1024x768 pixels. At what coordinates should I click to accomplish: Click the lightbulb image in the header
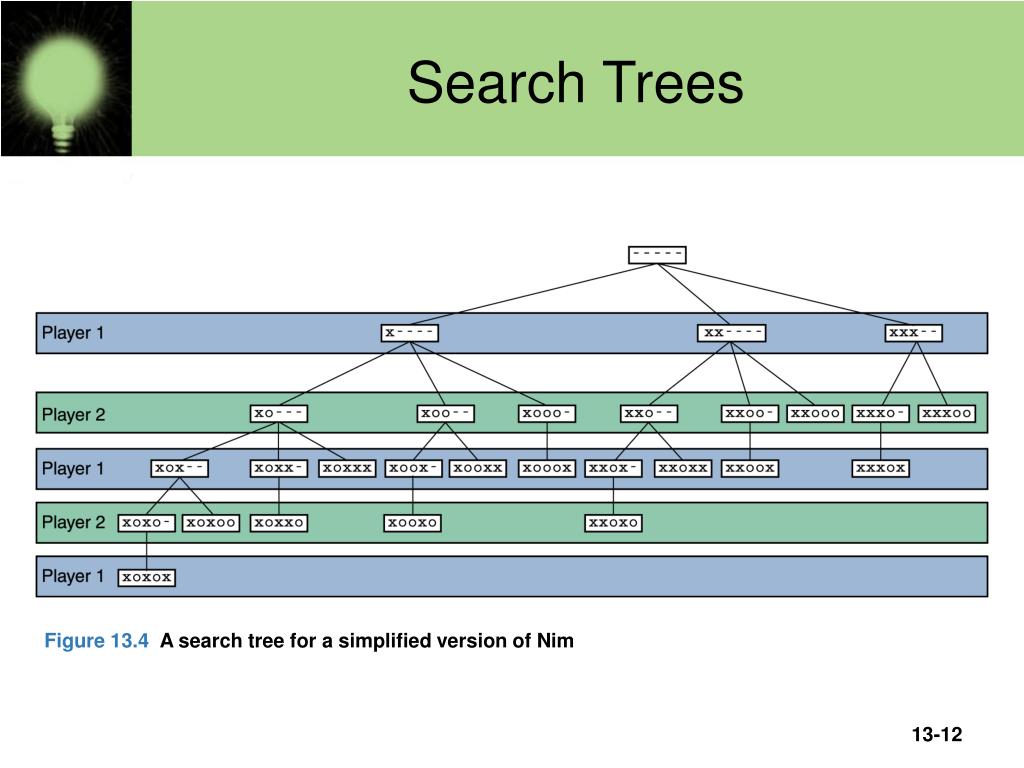click(66, 78)
